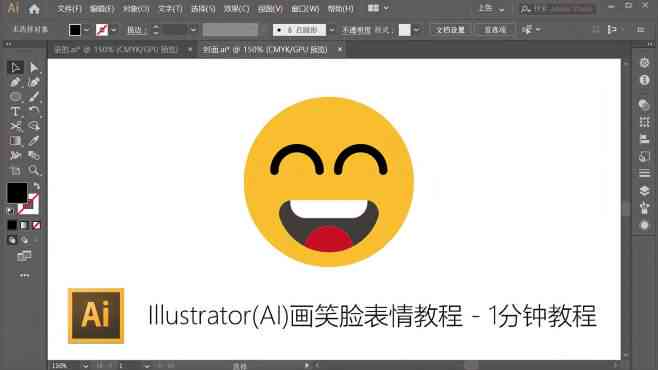The height and width of the screenshot is (370, 658).
Task: Enable Draw Behind mode
Action: pos(25,240)
